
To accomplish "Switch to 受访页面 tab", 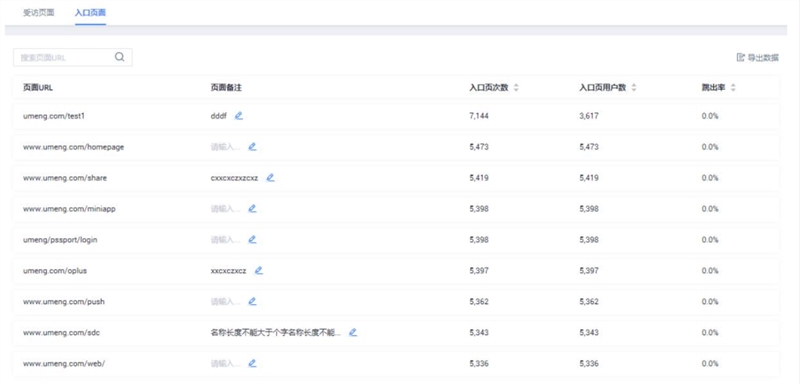I will click(38, 13).
